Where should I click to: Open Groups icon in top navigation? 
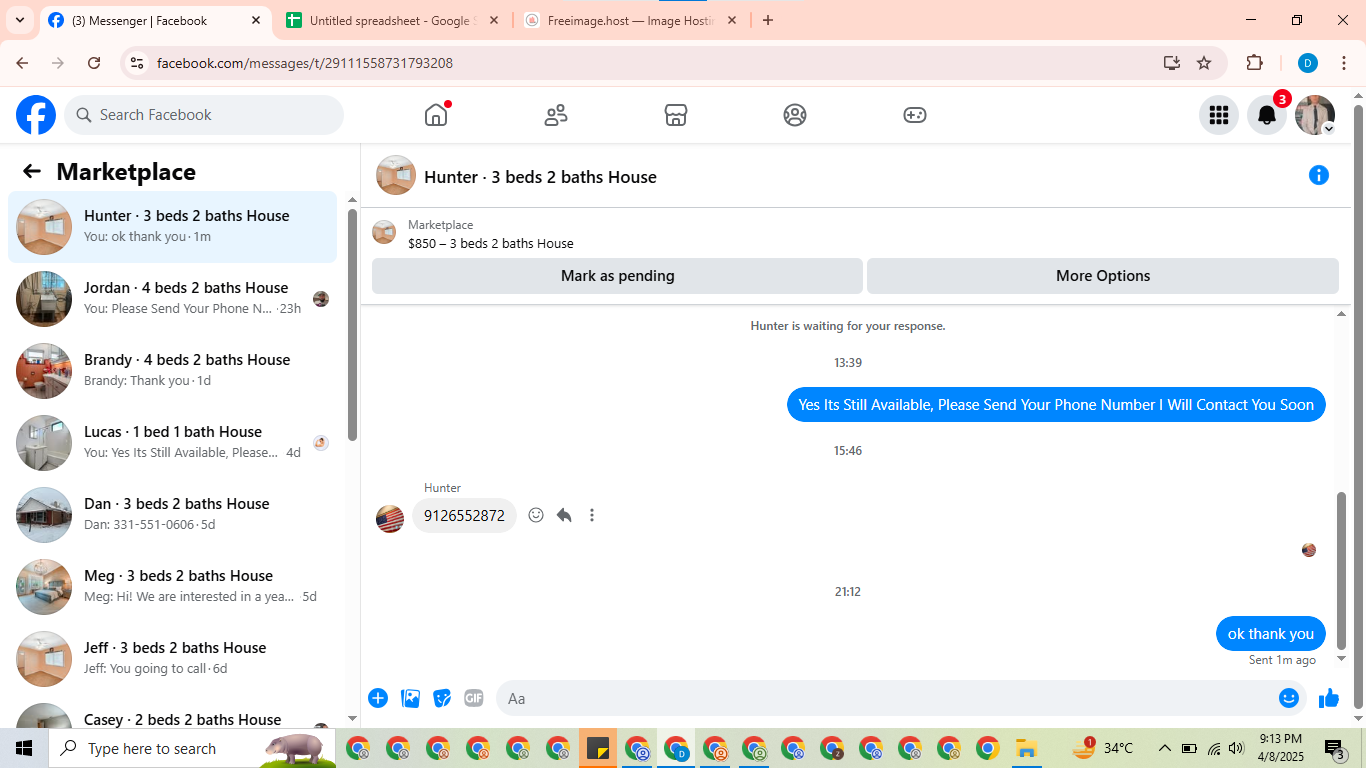[795, 115]
